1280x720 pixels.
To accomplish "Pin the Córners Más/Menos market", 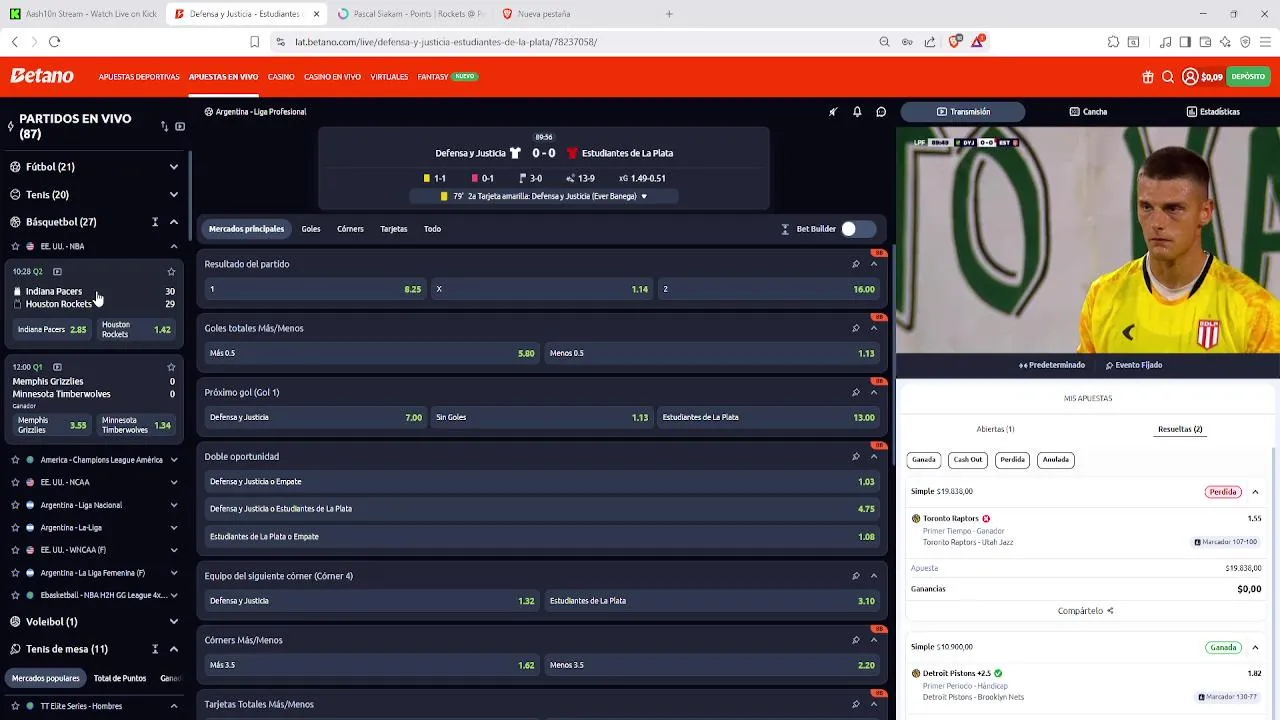I will [855, 640].
